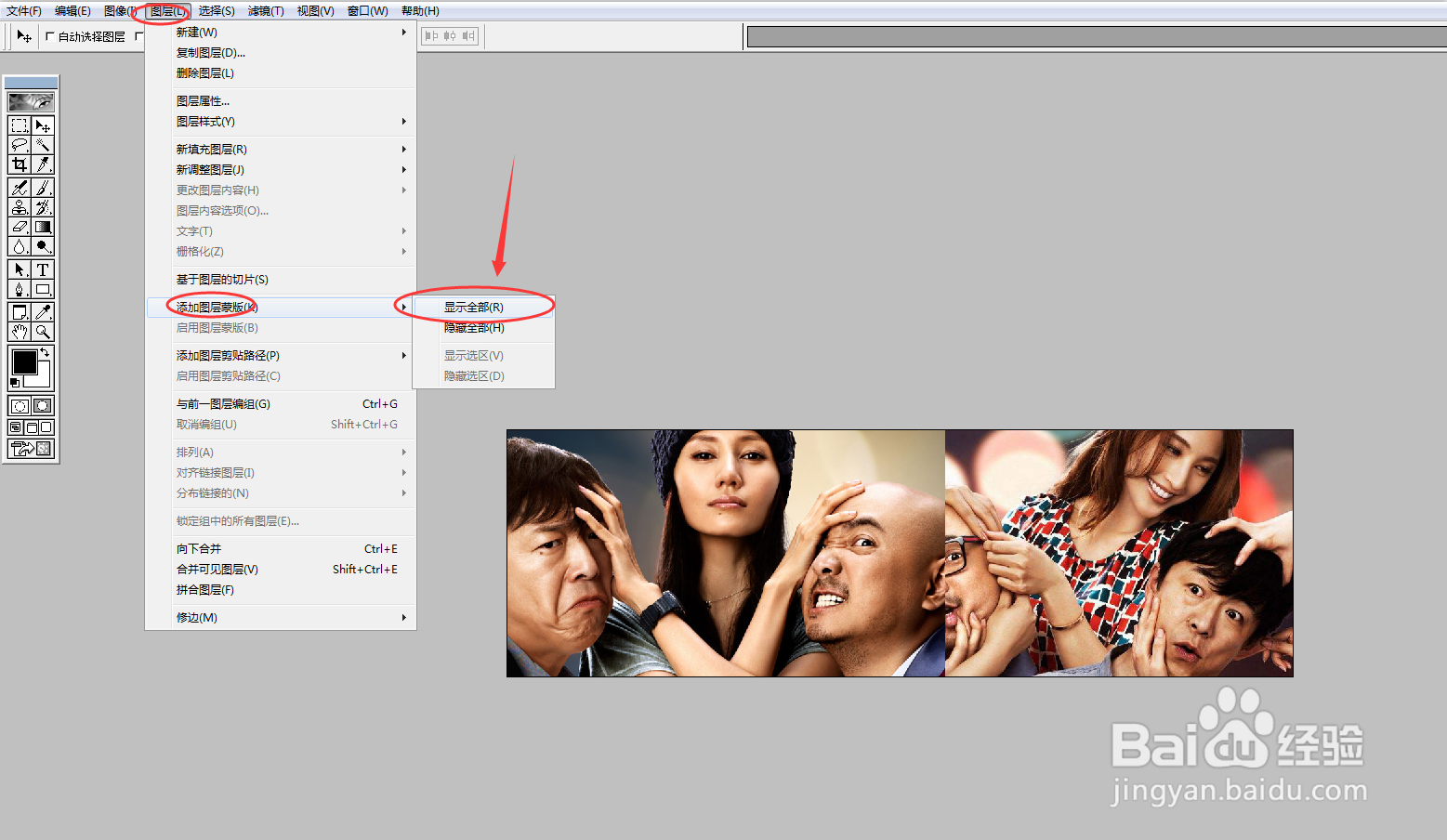This screenshot has width=1447, height=840.
Task: Open the 编辑(E) menu
Action: [72, 11]
